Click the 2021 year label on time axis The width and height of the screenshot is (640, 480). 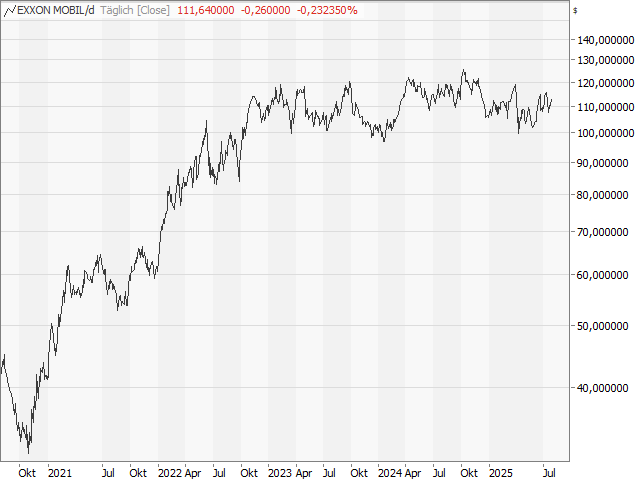pyautogui.click(x=60, y=473)
